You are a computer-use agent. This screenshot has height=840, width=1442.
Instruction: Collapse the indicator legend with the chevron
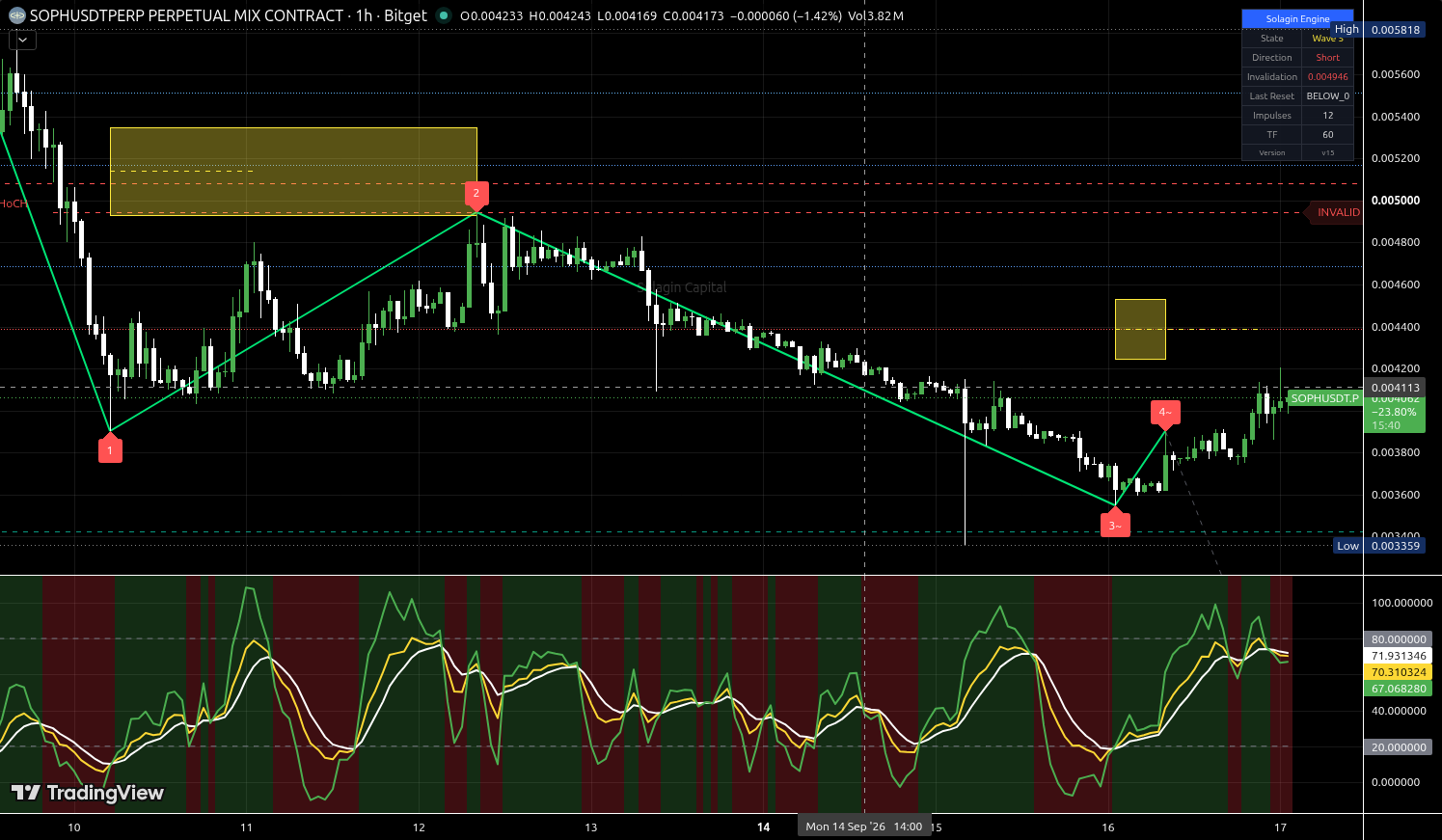click(x=22, y=41)
